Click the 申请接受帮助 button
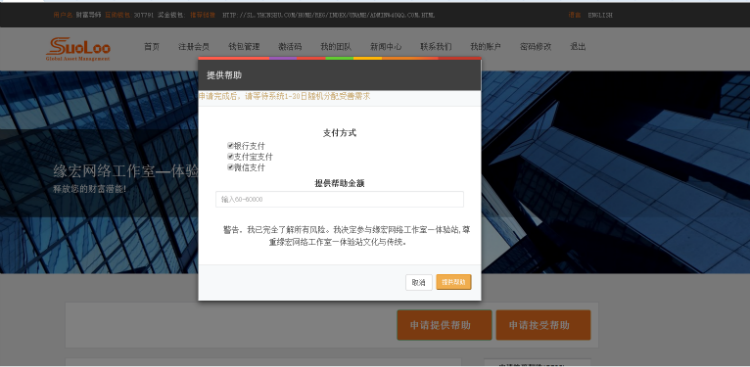Image resolution: width=750 pixels, height=367 pixels. tap(543, 325)
